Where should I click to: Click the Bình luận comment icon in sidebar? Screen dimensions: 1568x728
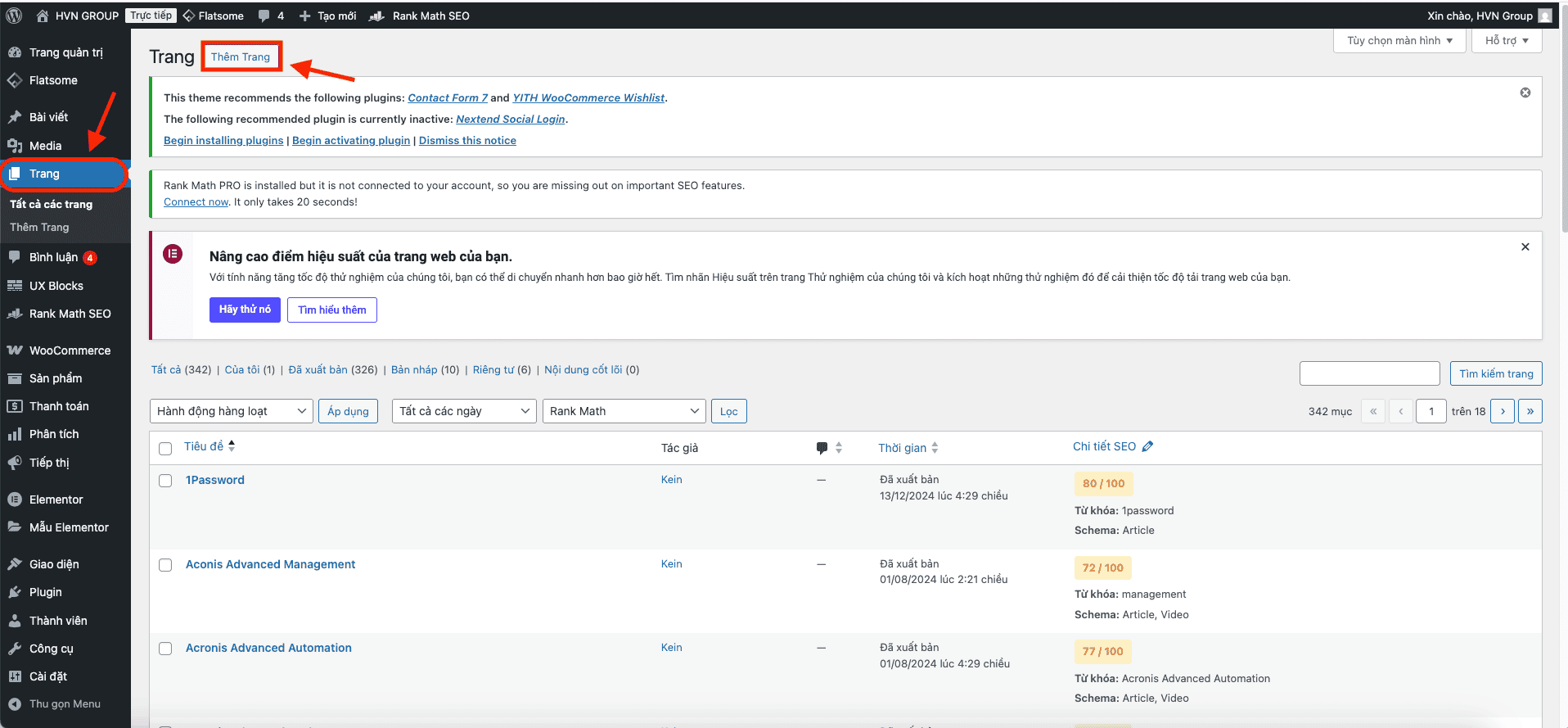tap(15, 257)
